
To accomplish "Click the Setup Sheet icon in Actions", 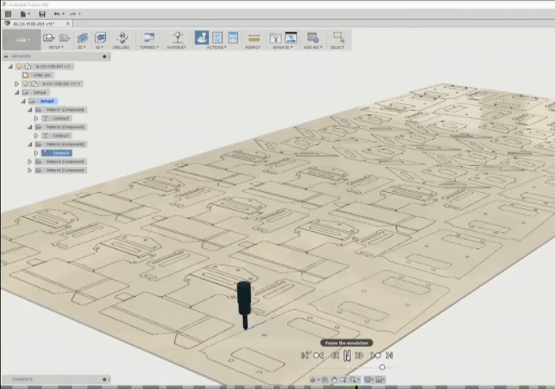I will (x=233, y=38).
